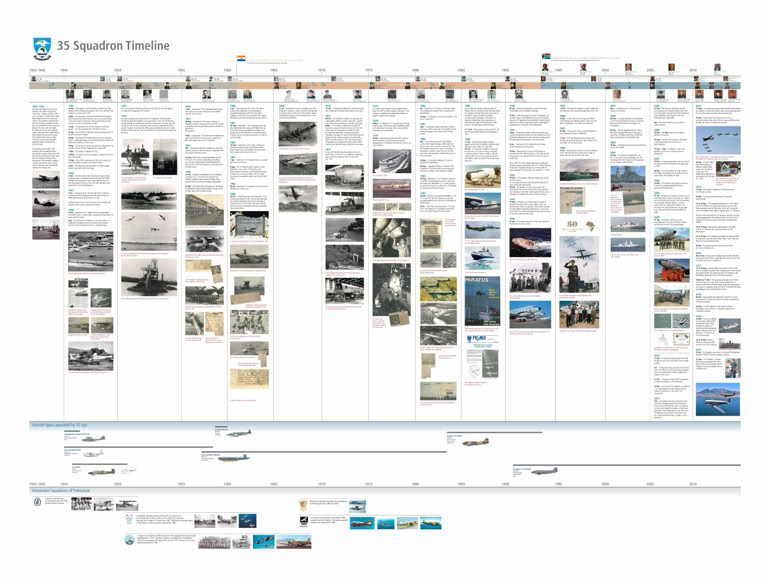This screenshot has height=580, width=768.
Task: Click the 2010 label on the bottom year axis
Action: click(x=693, y=483)
